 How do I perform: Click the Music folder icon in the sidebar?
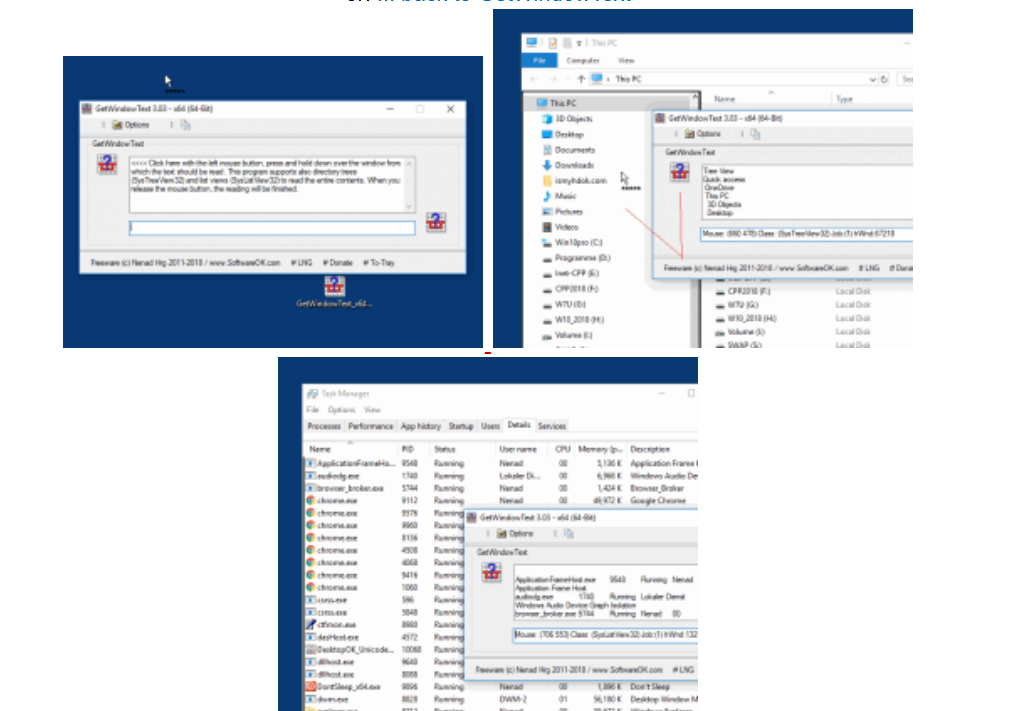click(x=546, y=196)
